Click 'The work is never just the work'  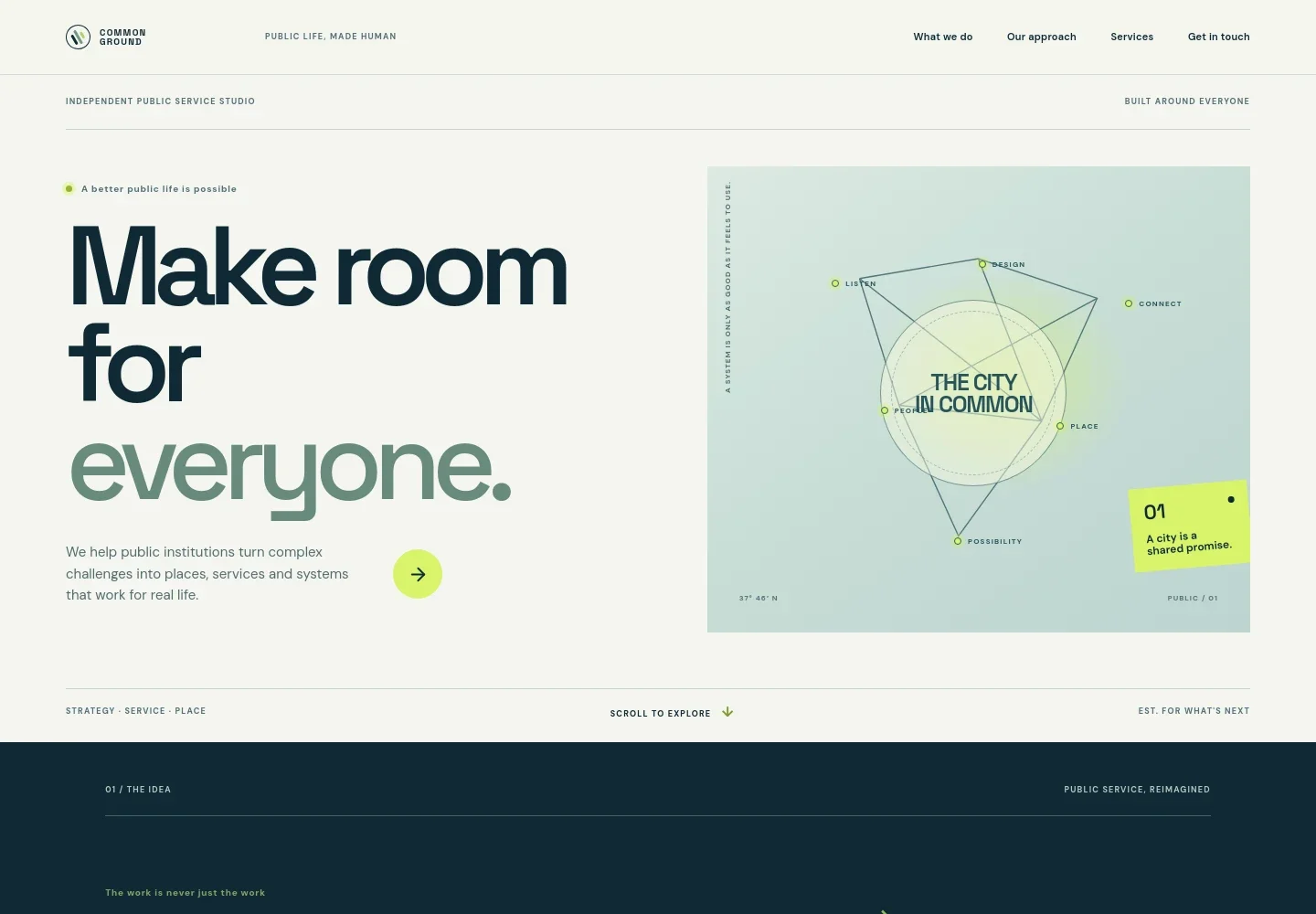click(186, 893)
